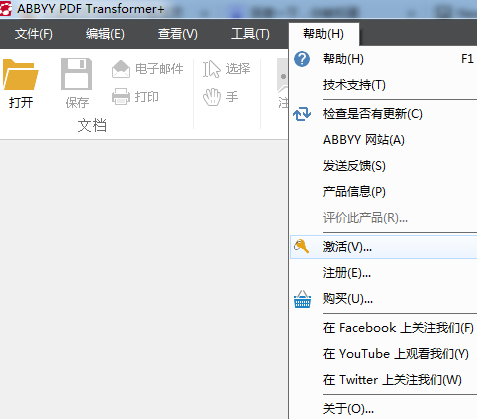Click the 手 tool label
Screen dimensions: 477x419
coord(232,97)
